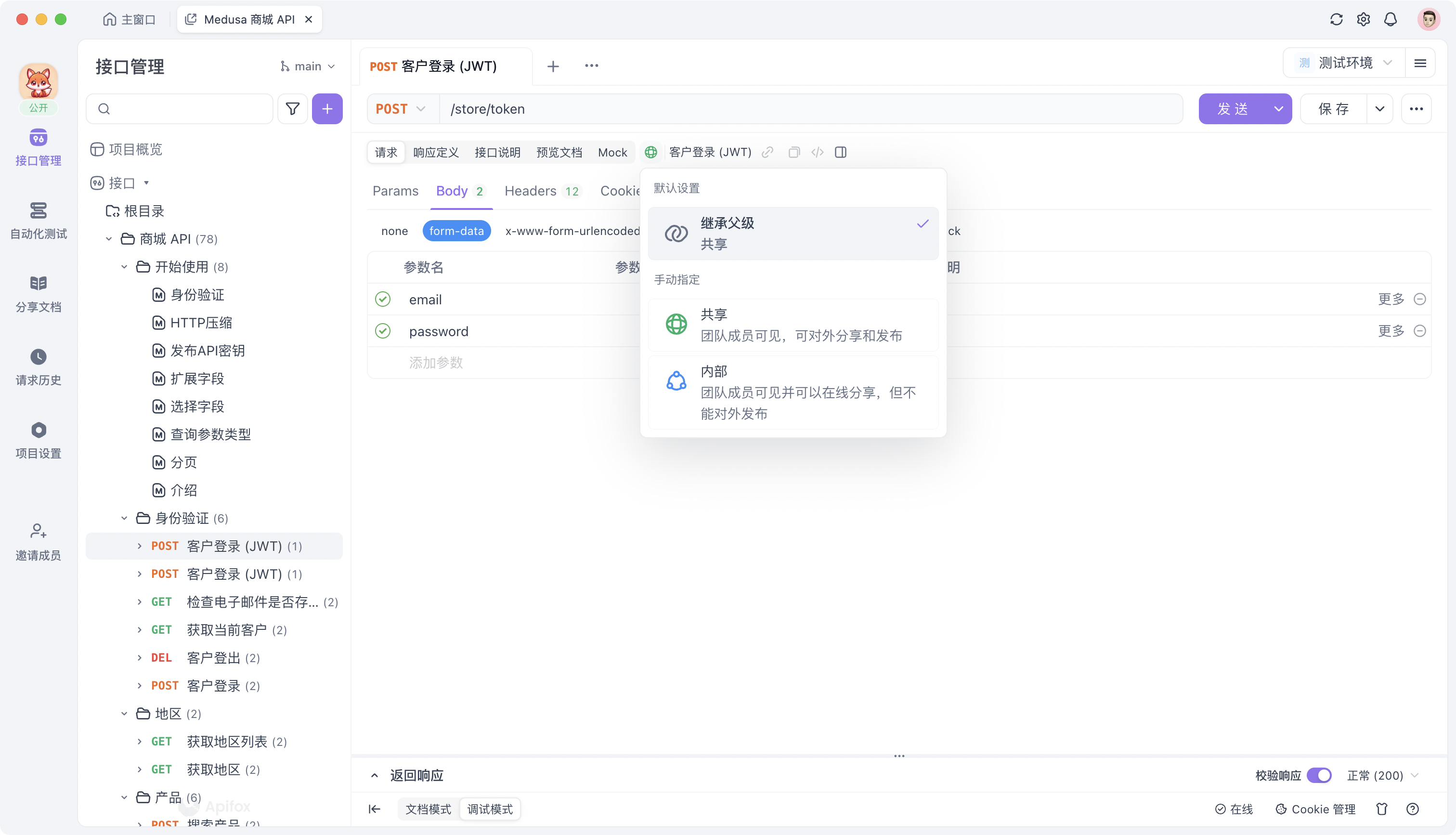Collapse the 身份验证 folder

pyautogui.click(x=124, y=518)
